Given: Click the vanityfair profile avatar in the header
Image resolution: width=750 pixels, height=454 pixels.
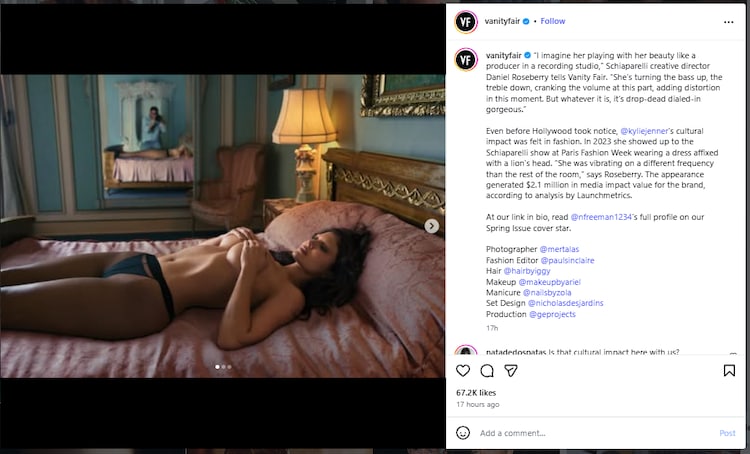Looking at the screenshot, I should click(x=465, y=22).
